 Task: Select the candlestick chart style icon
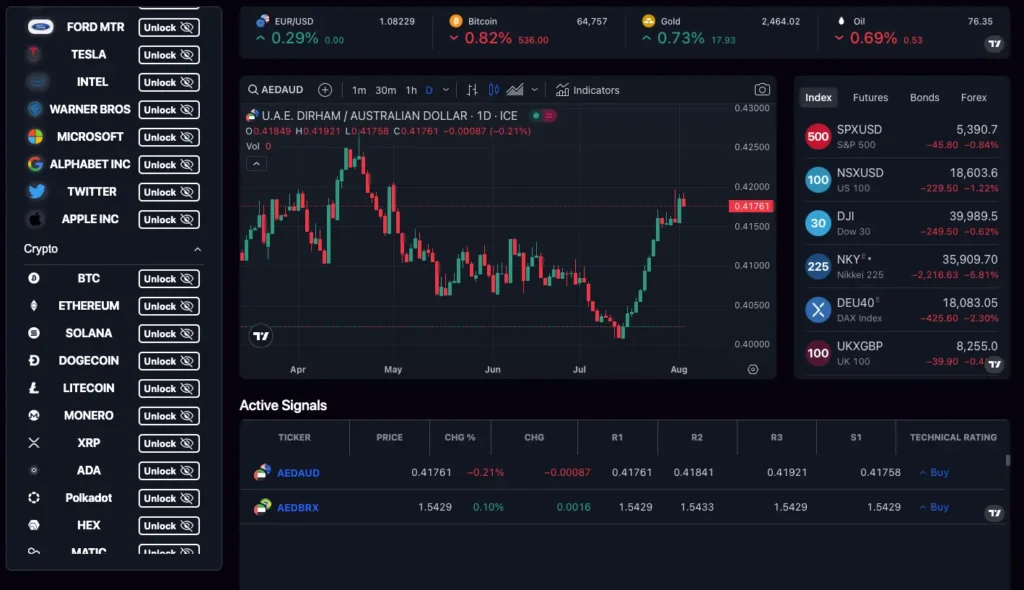click(x=494, y=90)
